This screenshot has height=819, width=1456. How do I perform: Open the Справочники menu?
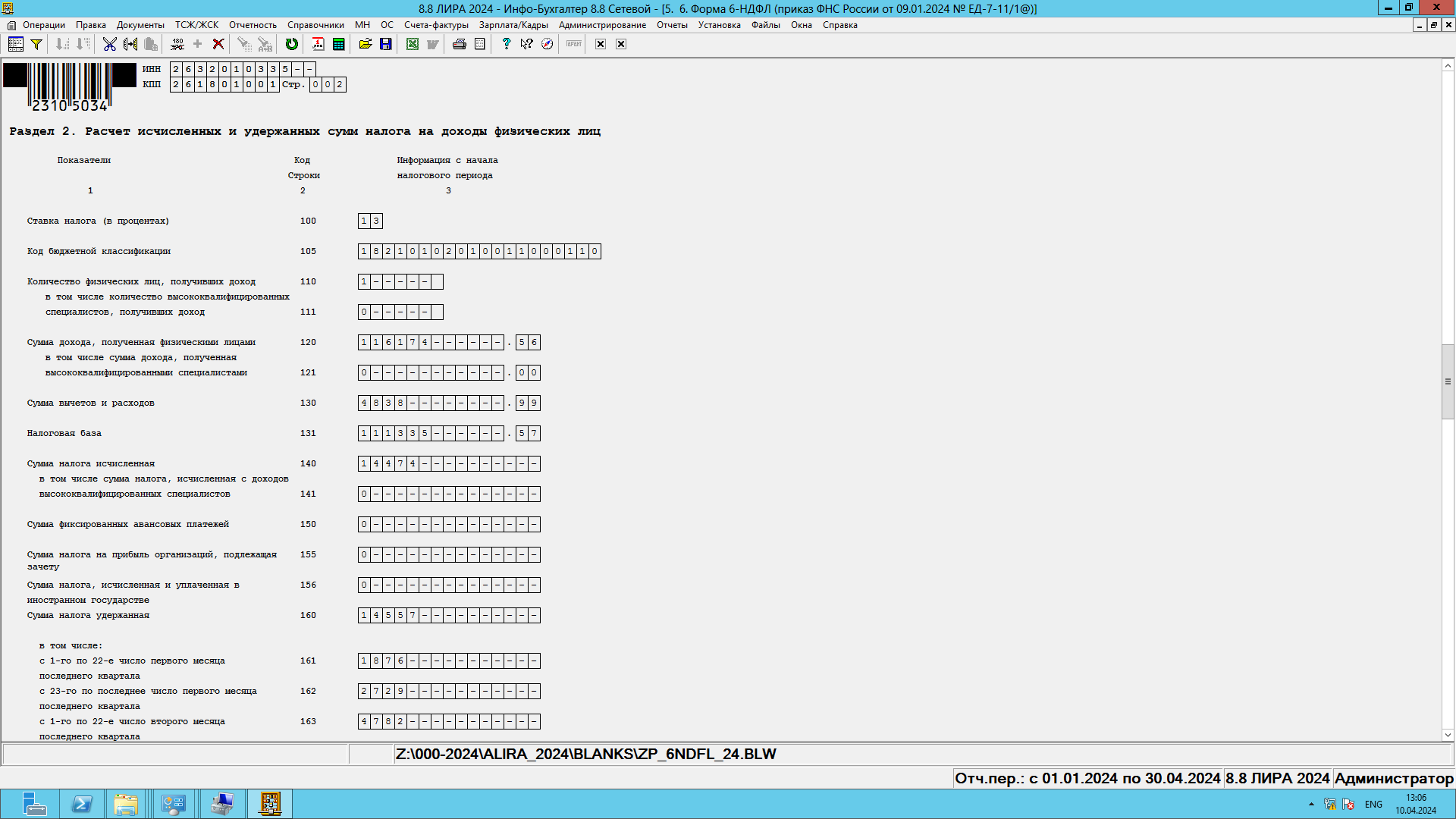pyautogui.click(x=315, y=25)
